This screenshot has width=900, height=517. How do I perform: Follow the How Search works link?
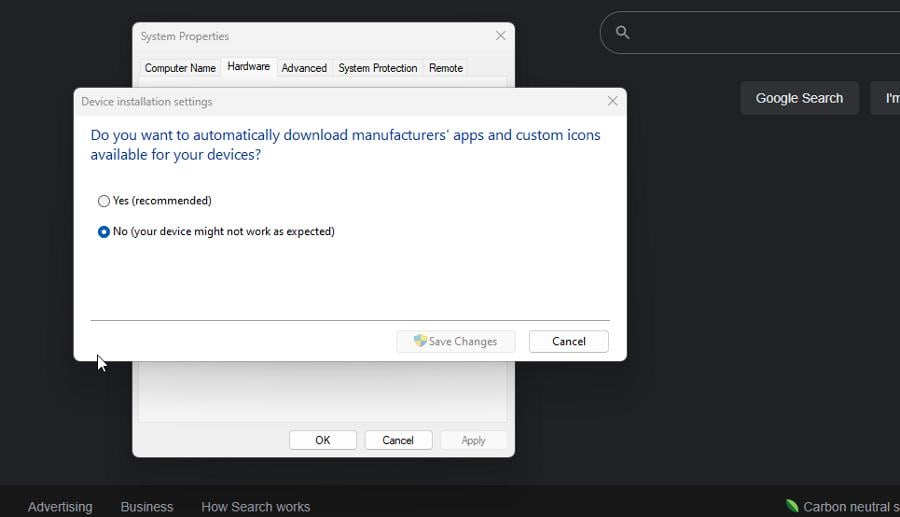point(255,507)
